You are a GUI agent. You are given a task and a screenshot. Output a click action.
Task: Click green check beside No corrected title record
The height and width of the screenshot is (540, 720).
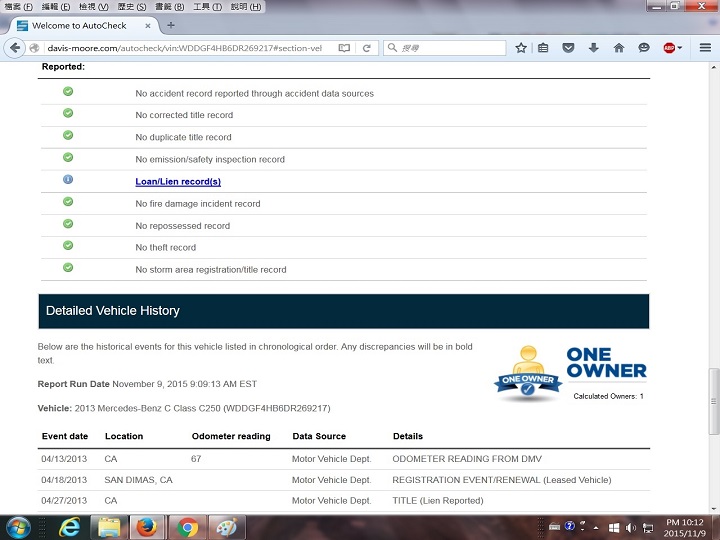click(68, 113)
